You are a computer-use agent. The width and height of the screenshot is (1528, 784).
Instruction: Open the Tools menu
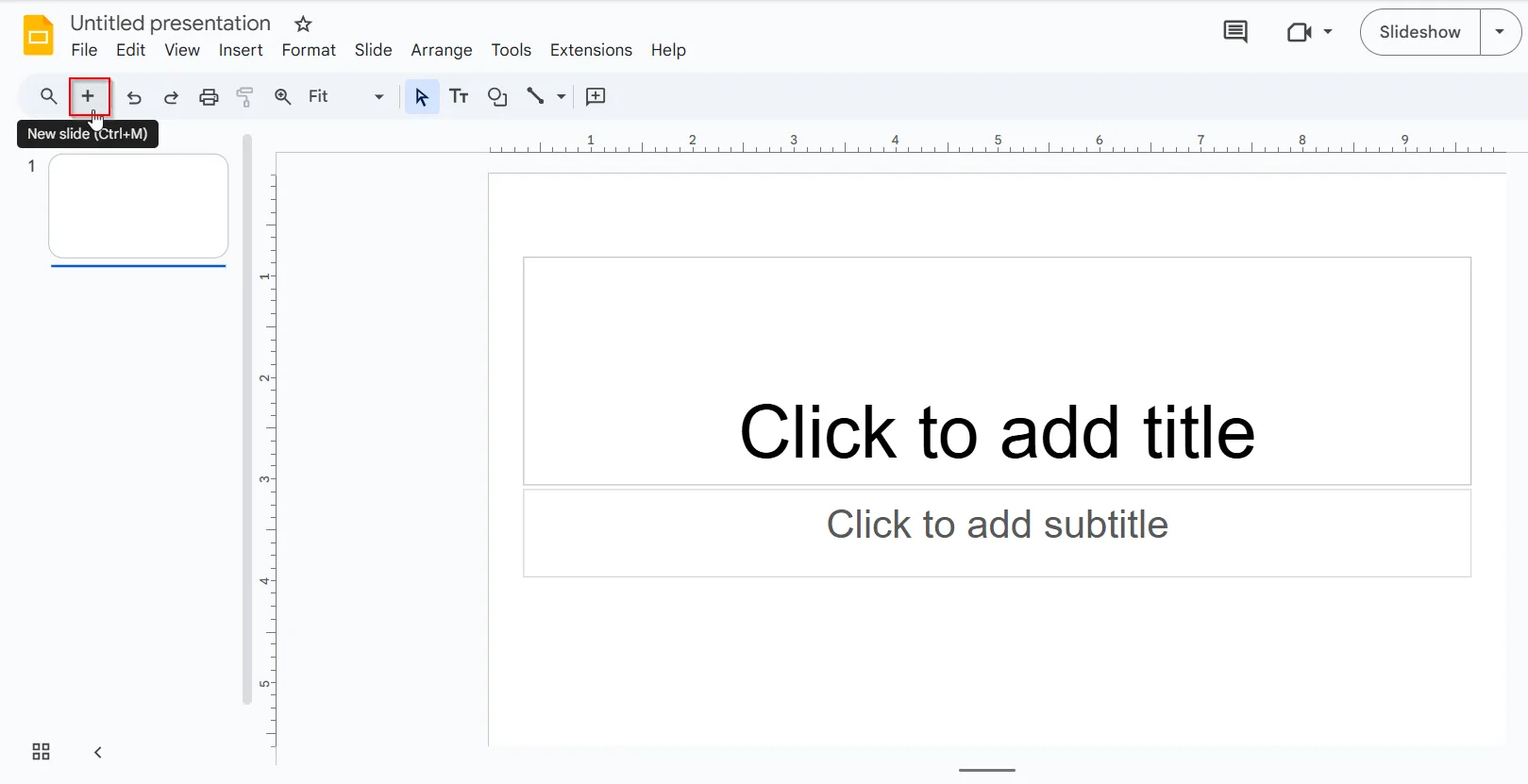tap(511, 50)
